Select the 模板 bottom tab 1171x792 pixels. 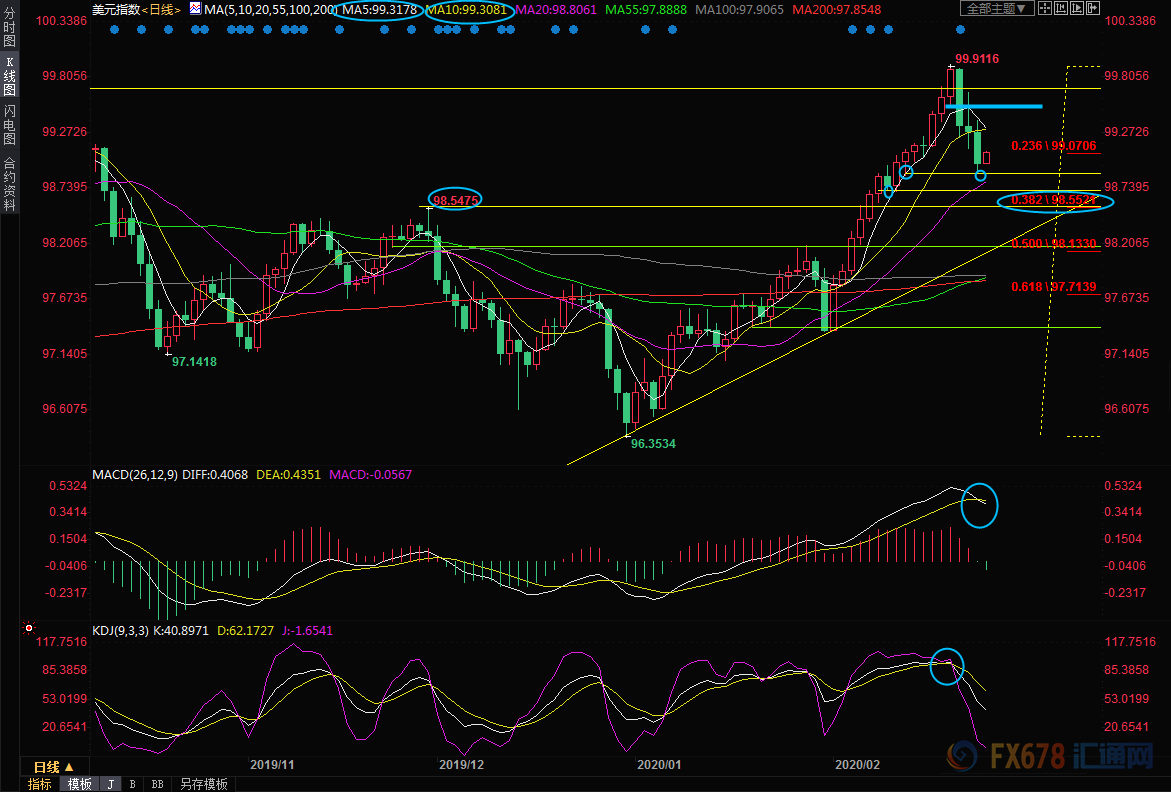[79, 784]
